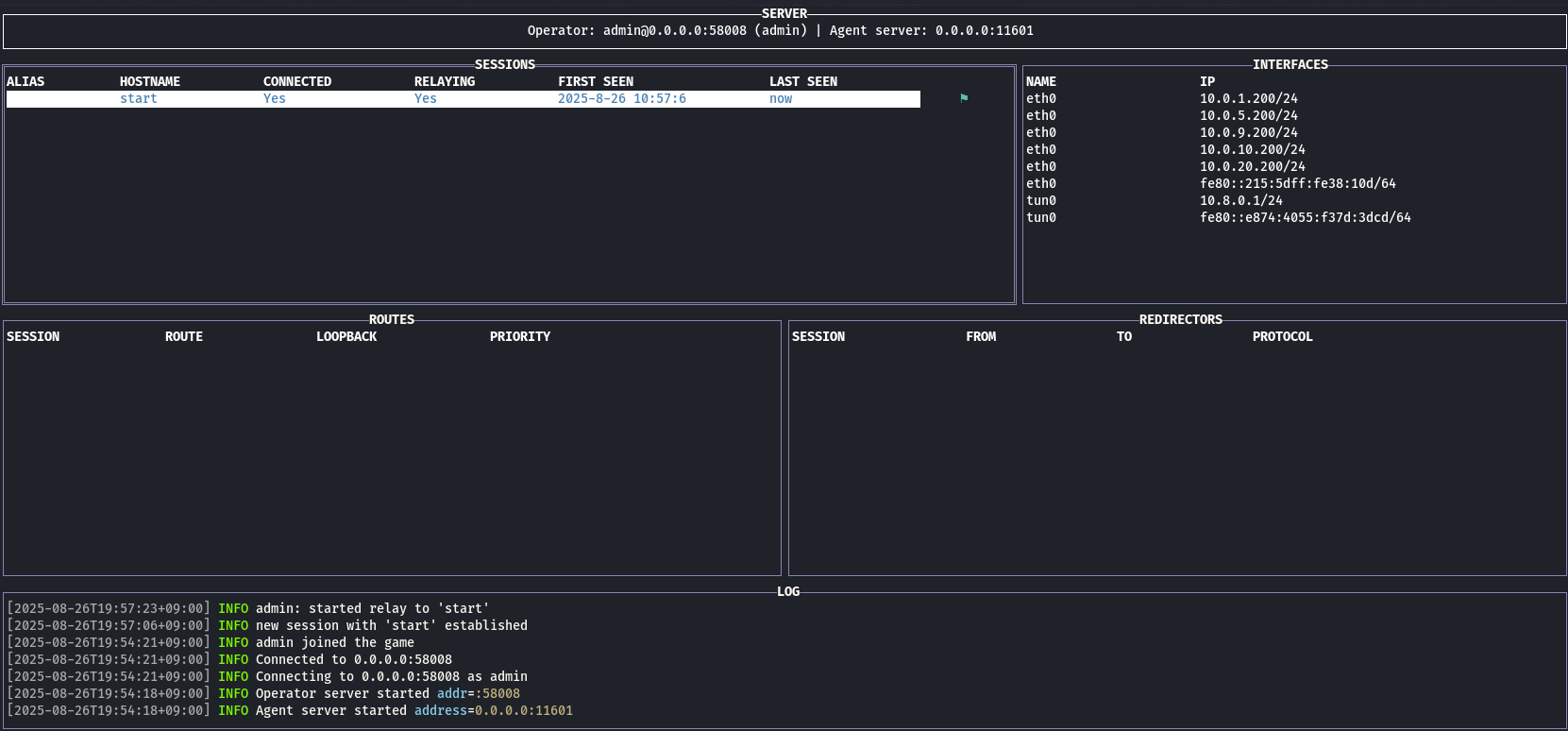This screenshot has width=1568, height=731.
Task: Select interface IP 10.0.9.200/24
Action: tap(1249, 133)
